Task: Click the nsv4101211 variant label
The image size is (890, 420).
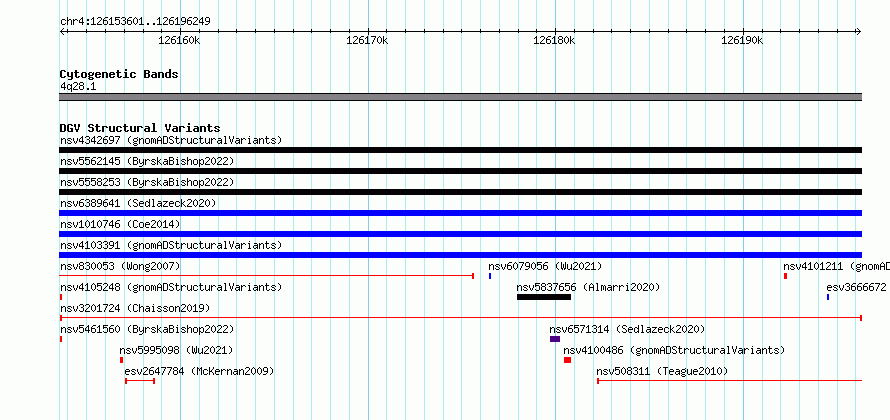Action: (836, 266)
